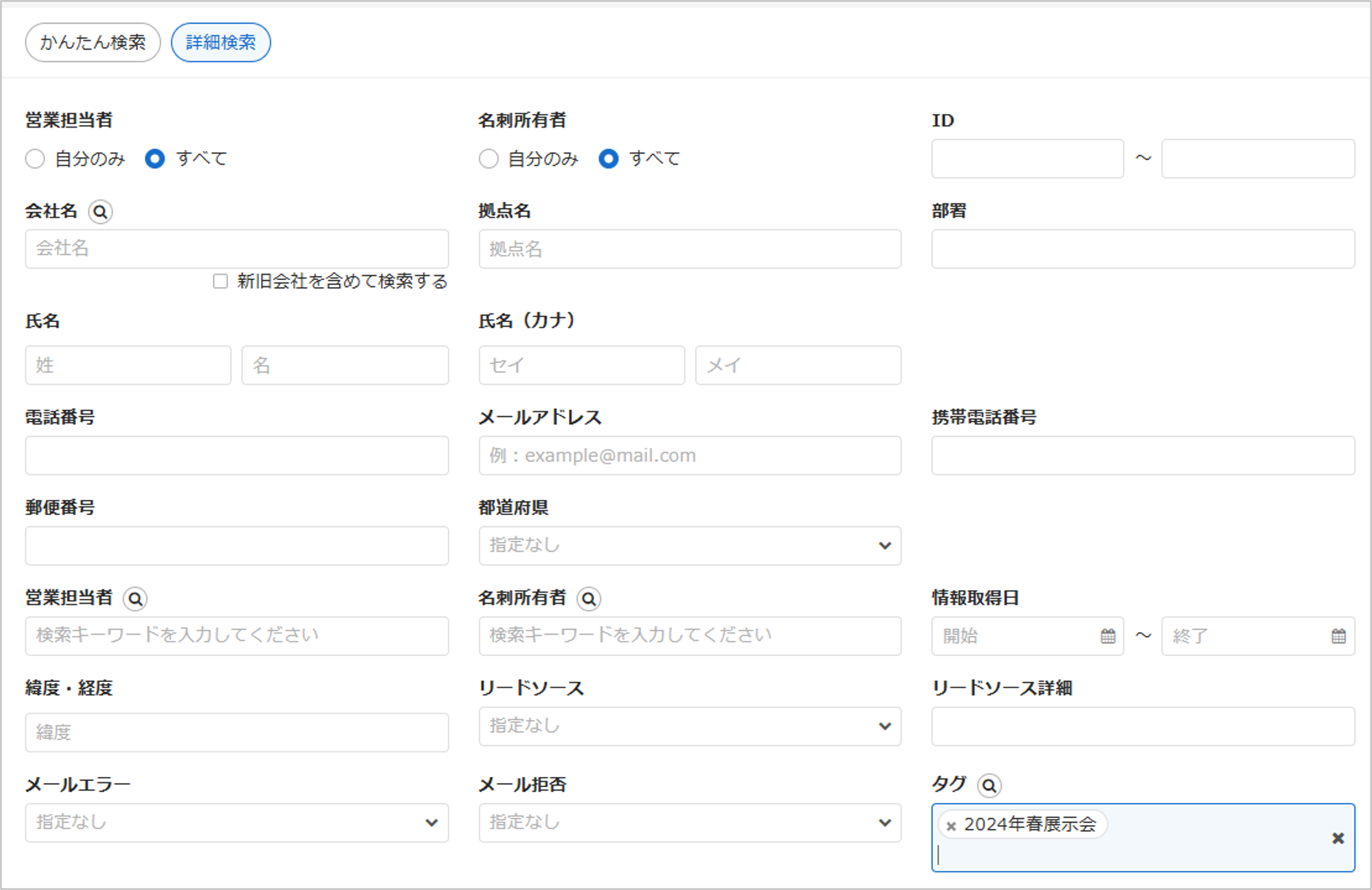Viewport: 1372px width, 890px height.
Task: Switch to 詳細検索 tab
Action: pos(221,43)
